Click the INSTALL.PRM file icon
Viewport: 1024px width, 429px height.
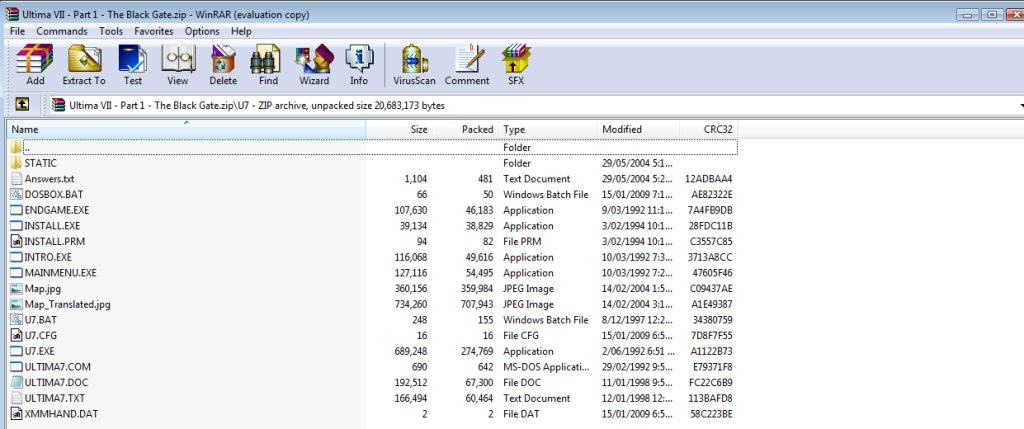click(17, 242)
